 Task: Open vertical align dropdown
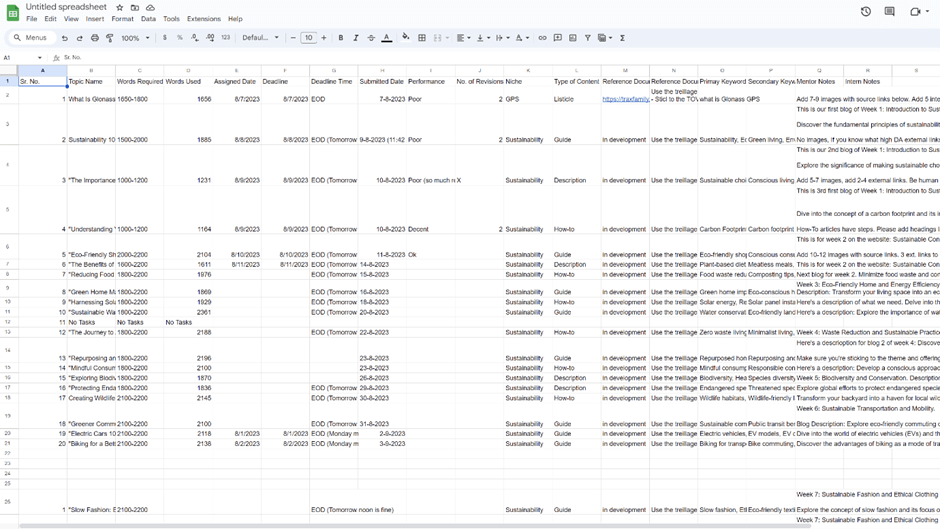(x=483, y=38)
